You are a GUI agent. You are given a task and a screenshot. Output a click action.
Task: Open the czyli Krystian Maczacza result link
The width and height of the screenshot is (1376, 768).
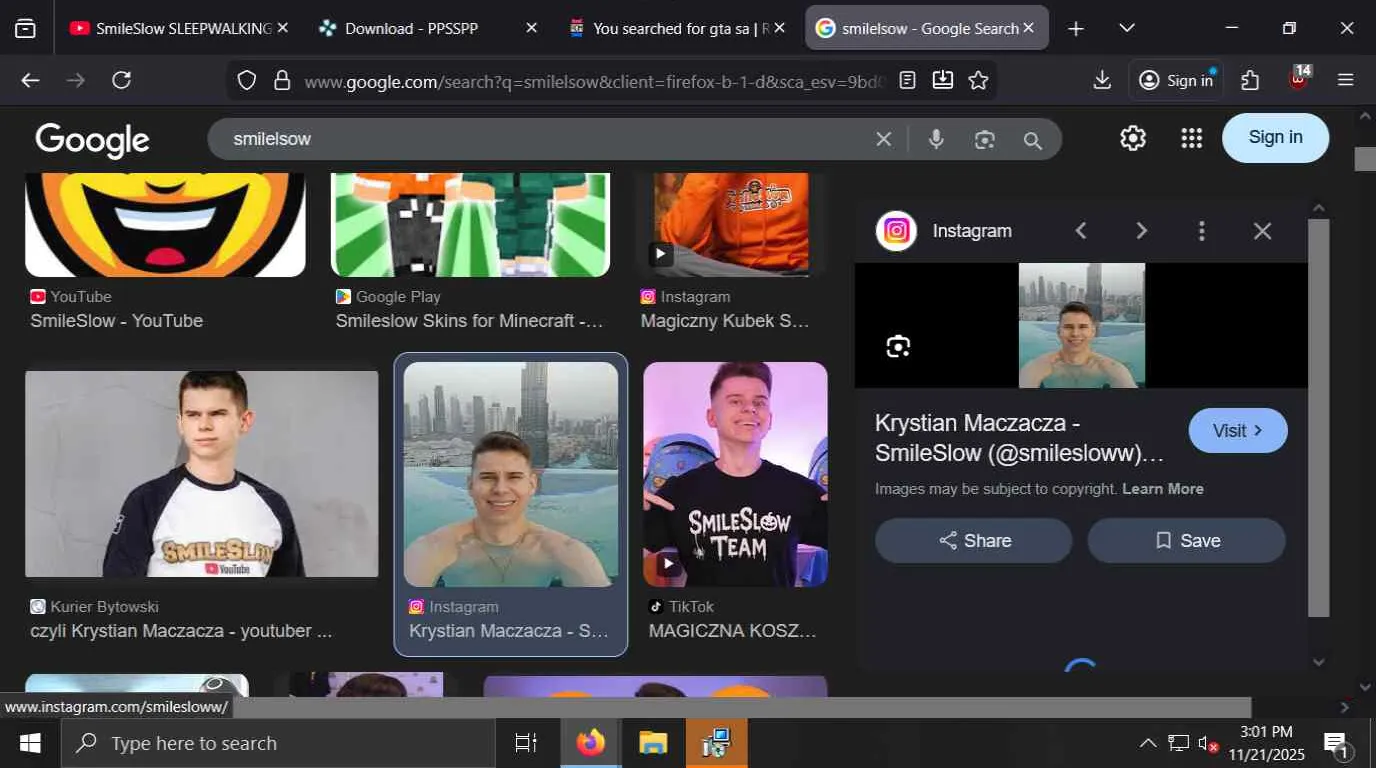pyautogui.click(x=181, y=631)
